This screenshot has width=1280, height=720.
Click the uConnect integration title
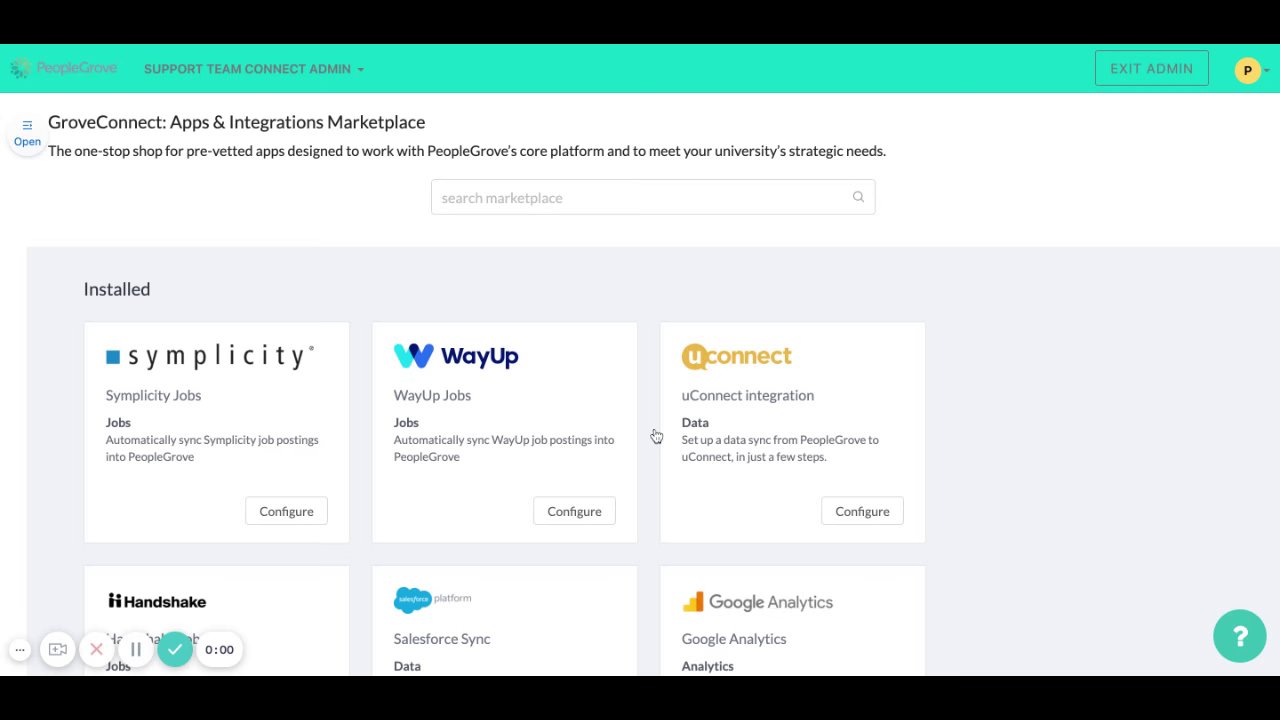pos(747,395)
